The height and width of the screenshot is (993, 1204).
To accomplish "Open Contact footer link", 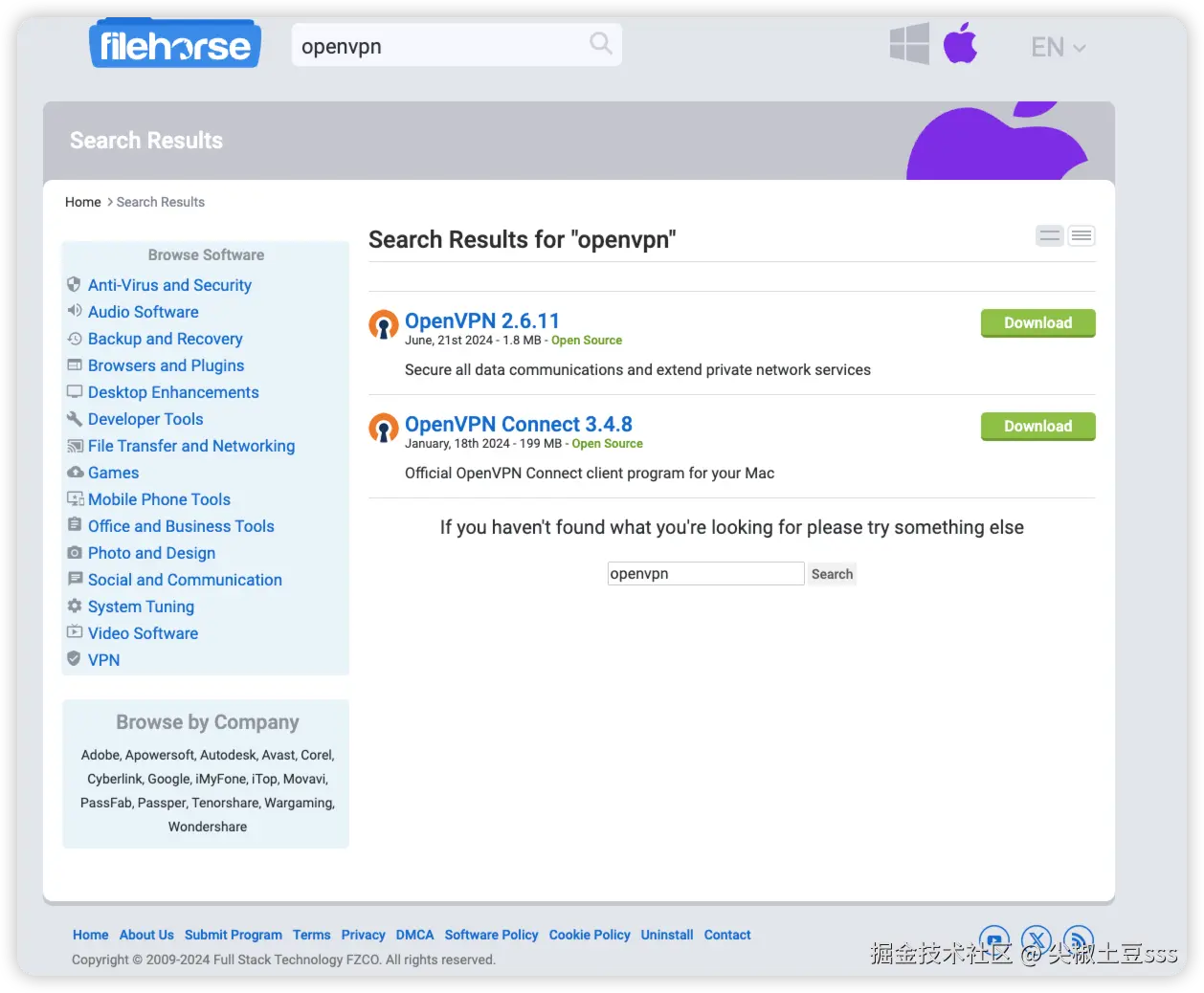I will click(727, 935).
